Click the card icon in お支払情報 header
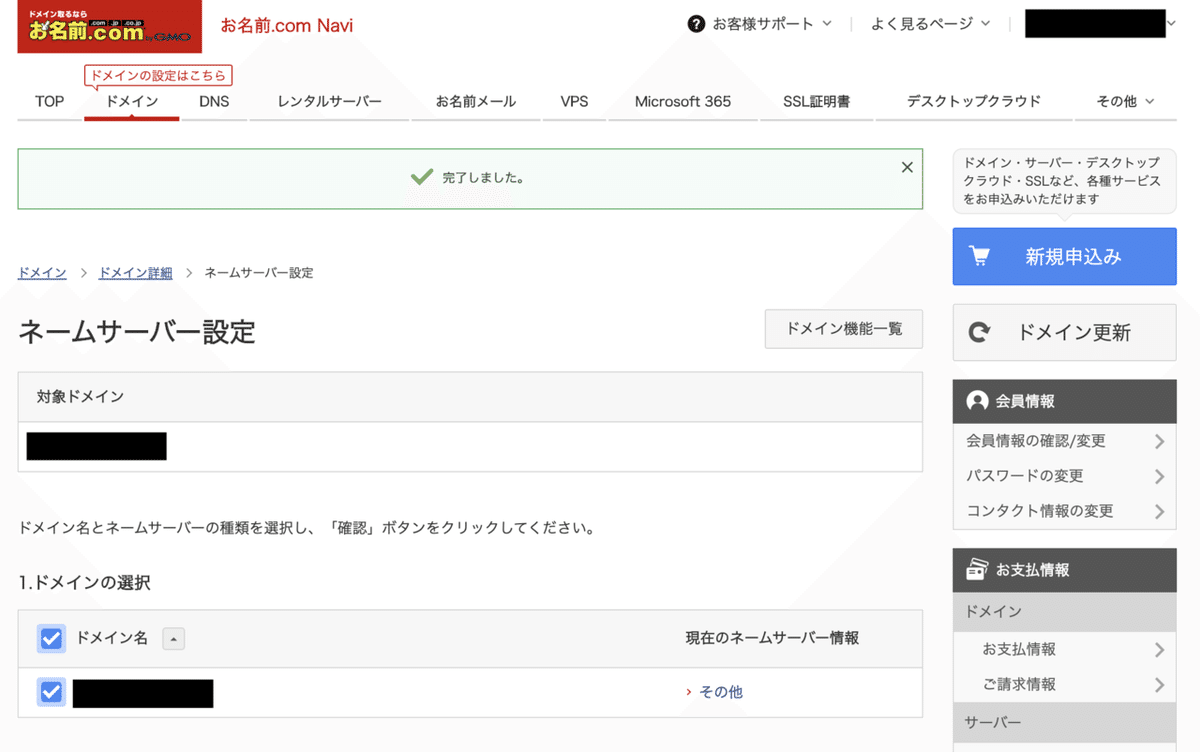This screenshot has height=752, width=1200. click(x=975, y=569)
